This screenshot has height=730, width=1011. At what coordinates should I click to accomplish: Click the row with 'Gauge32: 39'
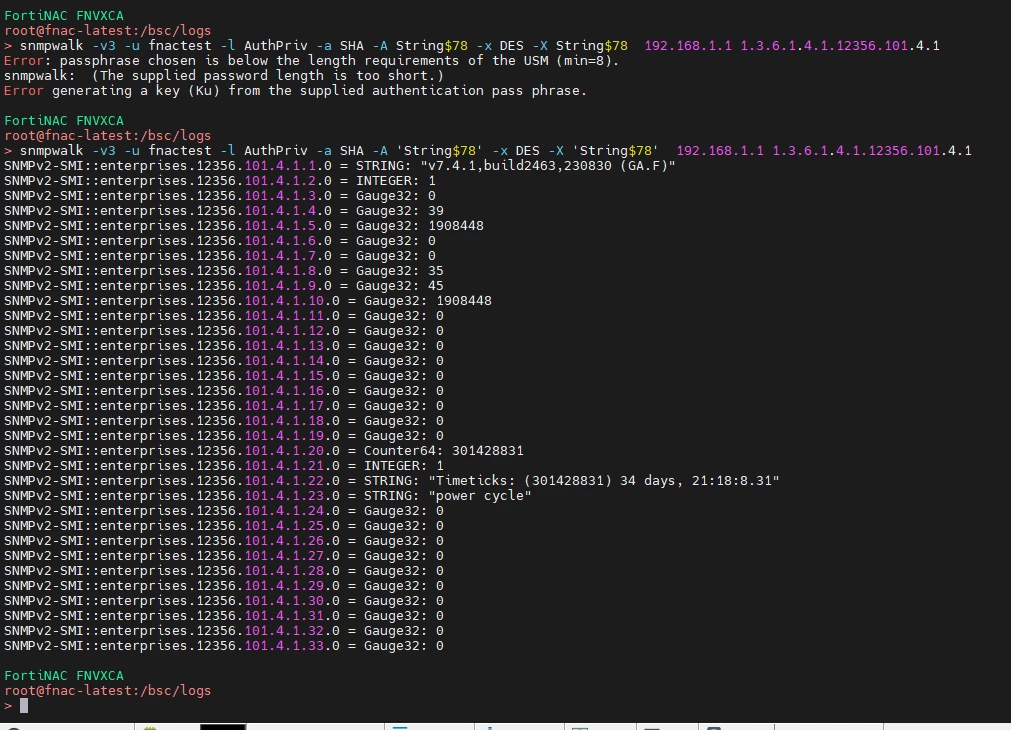[224, 211]
